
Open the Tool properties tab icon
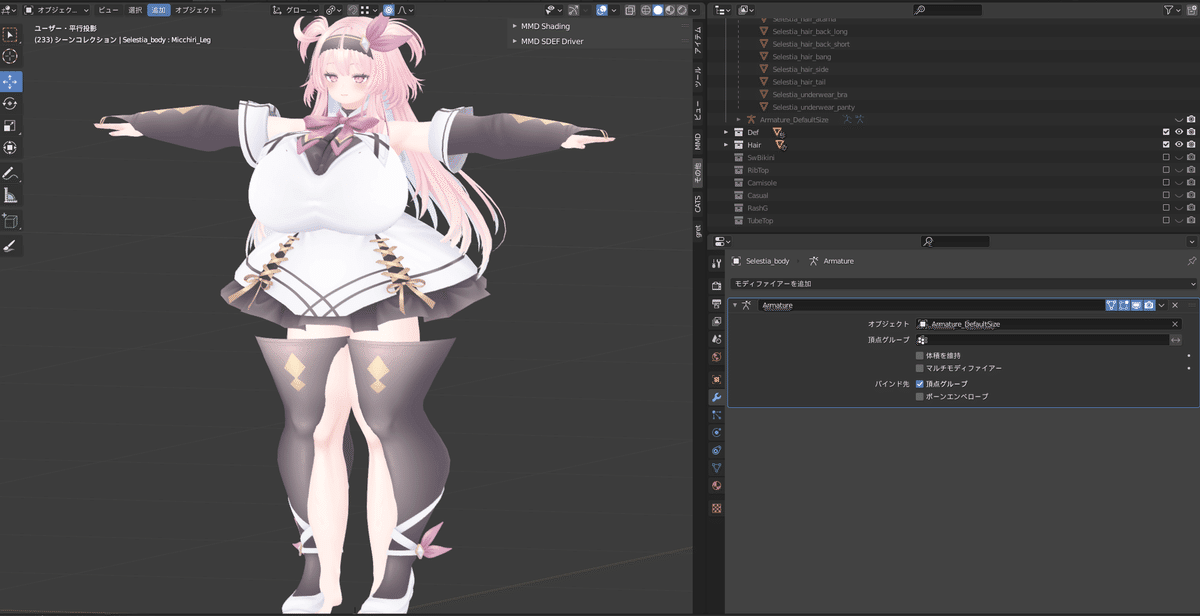tap(716, 264)
